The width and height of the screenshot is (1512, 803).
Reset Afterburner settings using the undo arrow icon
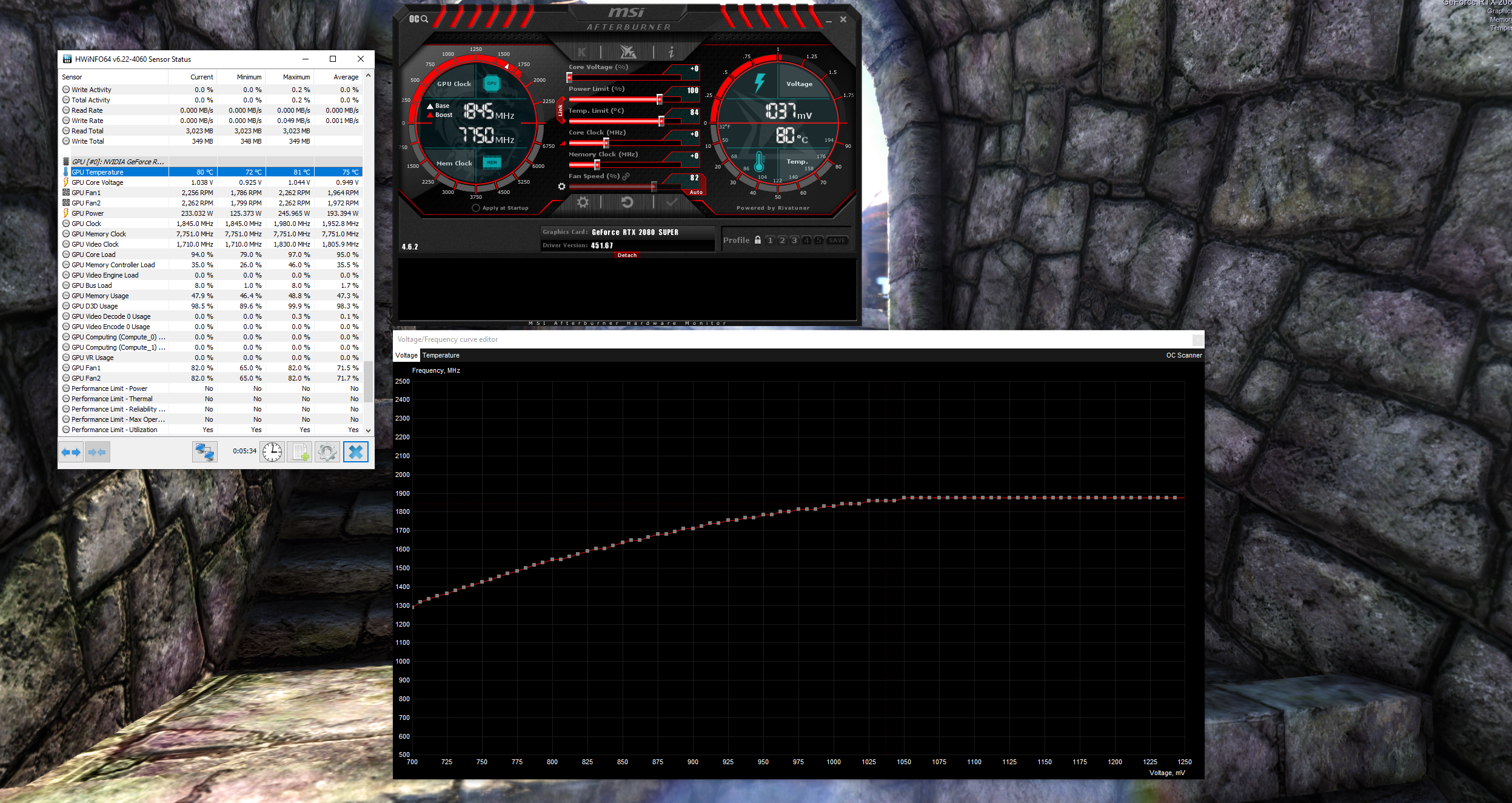(x=629, y=201)
